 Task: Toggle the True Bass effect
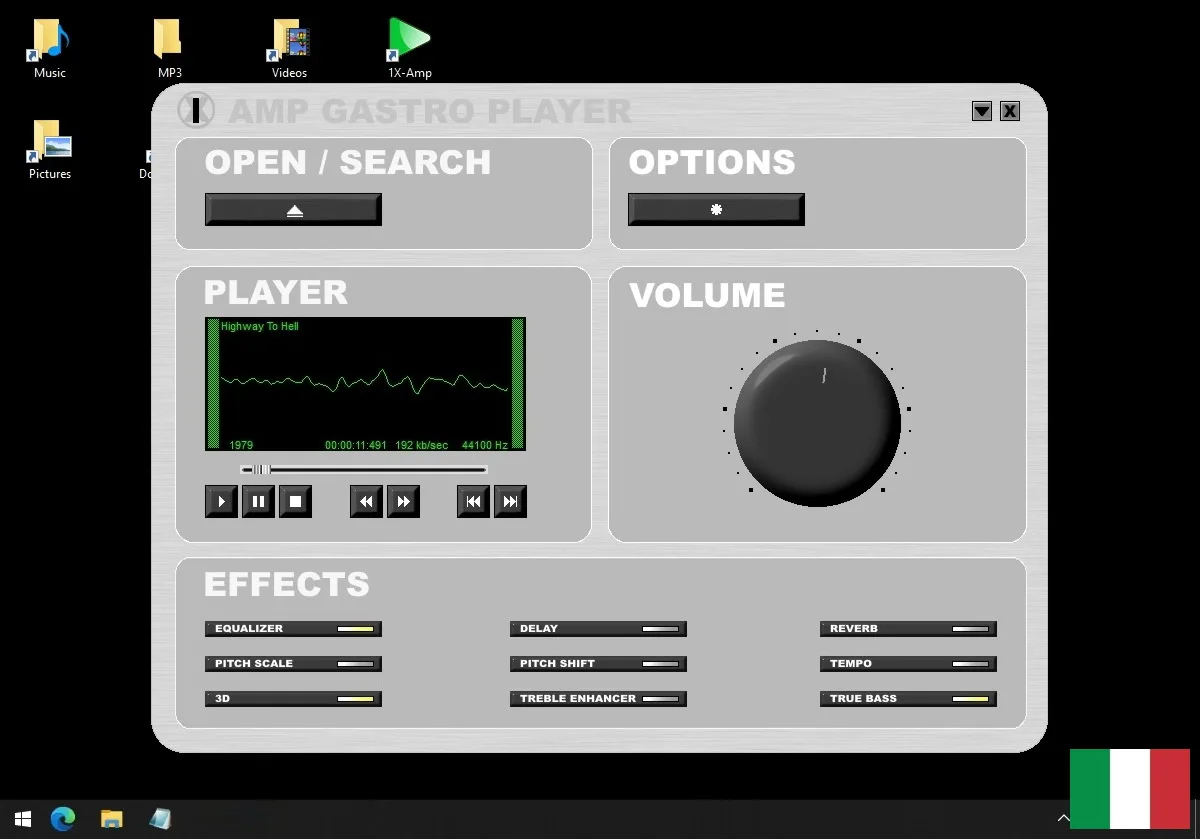907,698
